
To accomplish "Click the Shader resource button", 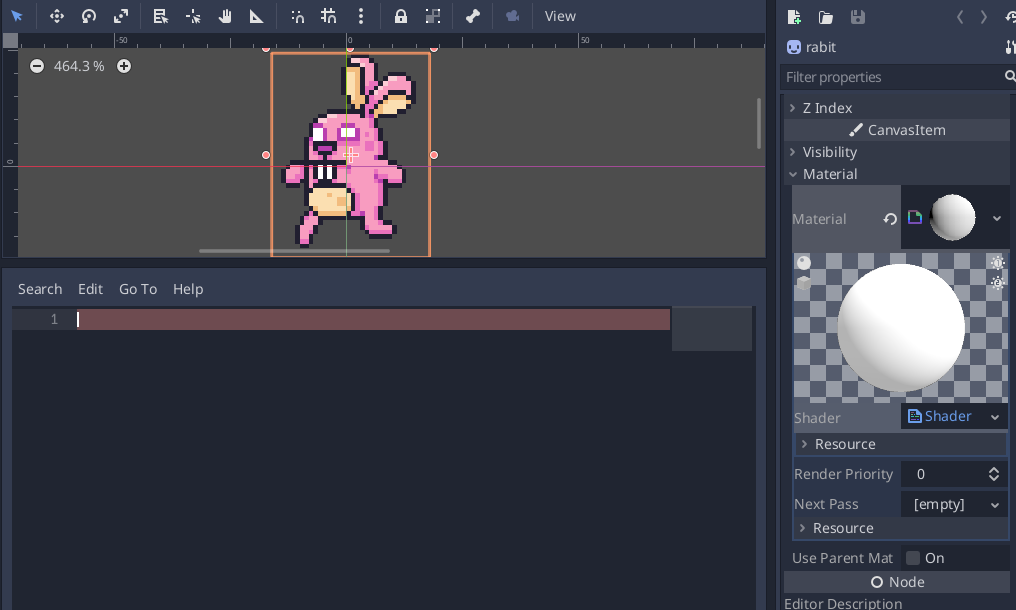I will point(942,417).
